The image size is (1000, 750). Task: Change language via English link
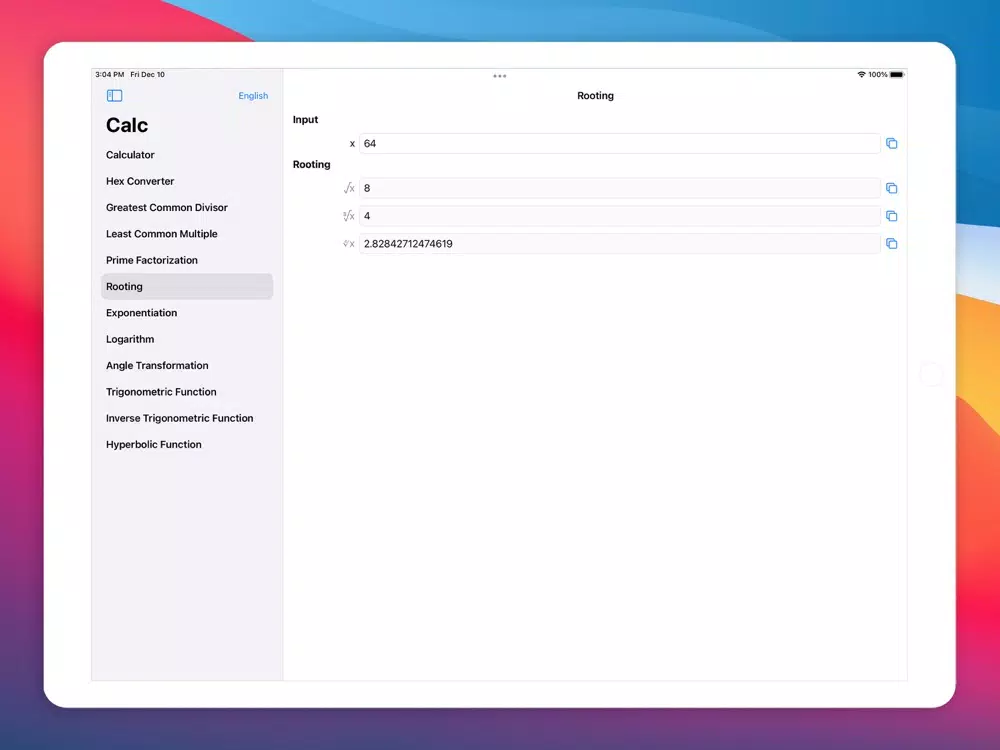coord(253,96)
